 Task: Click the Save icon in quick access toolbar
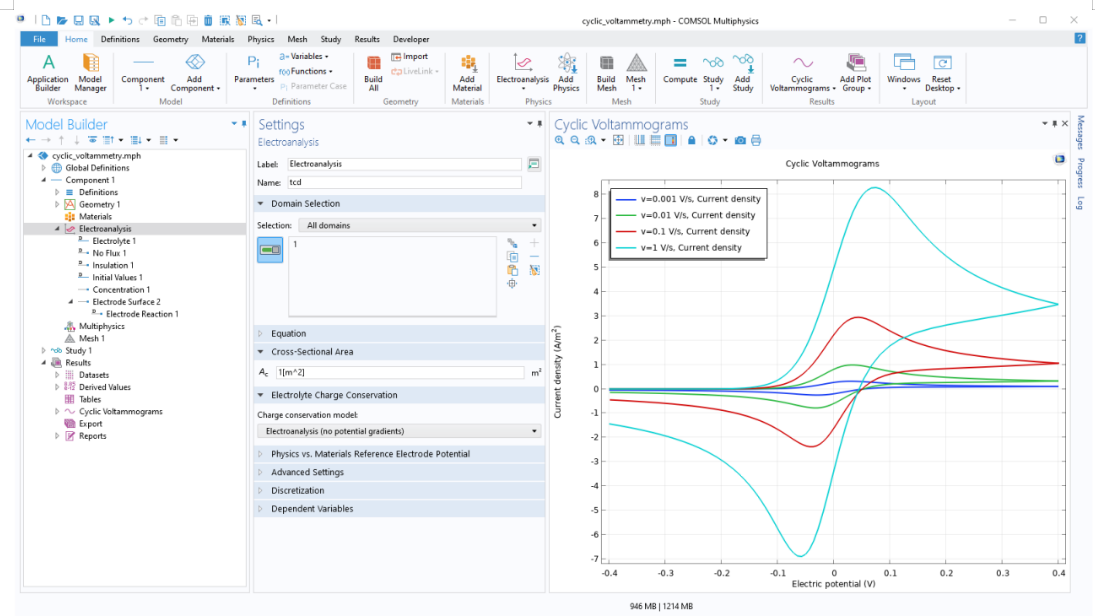[78, 20]
